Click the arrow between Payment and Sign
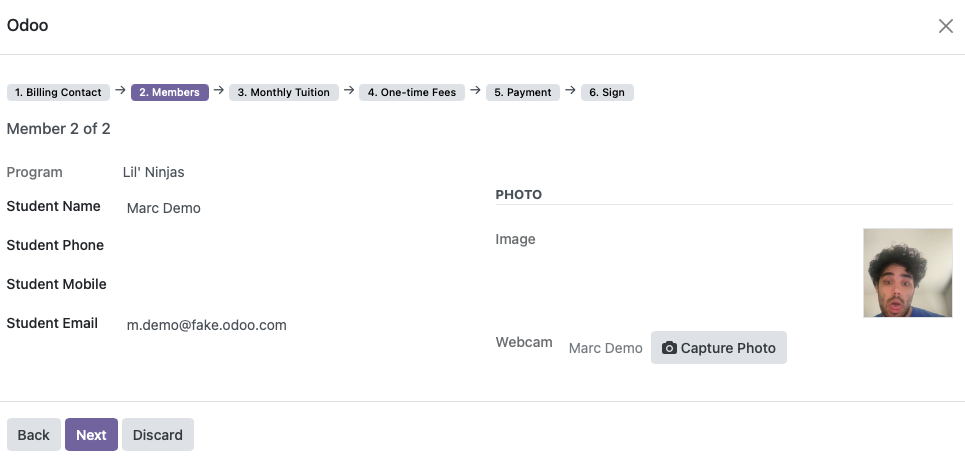Viewport: 965px width, 464px height. pyautogui.click(x=571, y=90)
